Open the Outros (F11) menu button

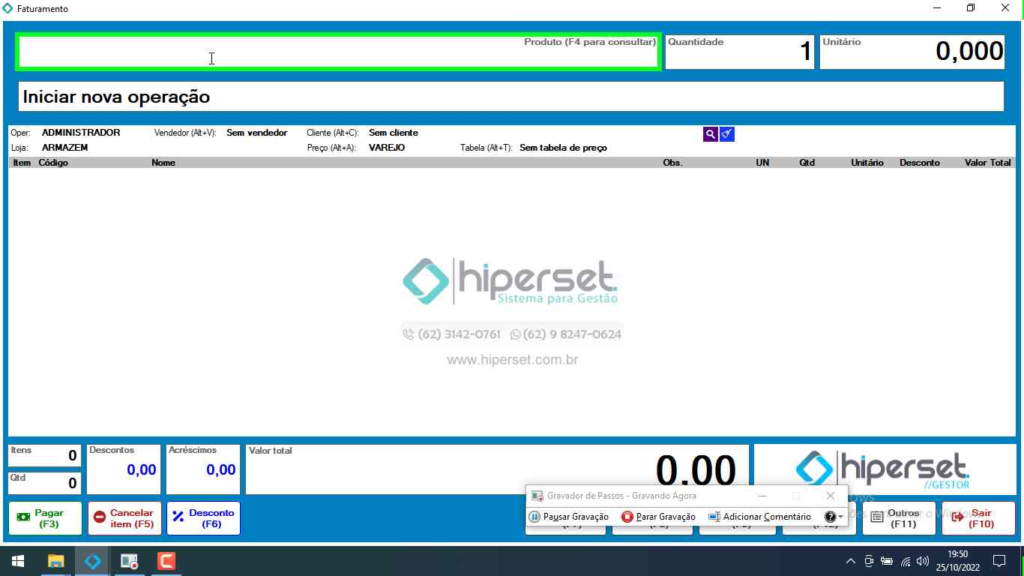click(898, 518)
